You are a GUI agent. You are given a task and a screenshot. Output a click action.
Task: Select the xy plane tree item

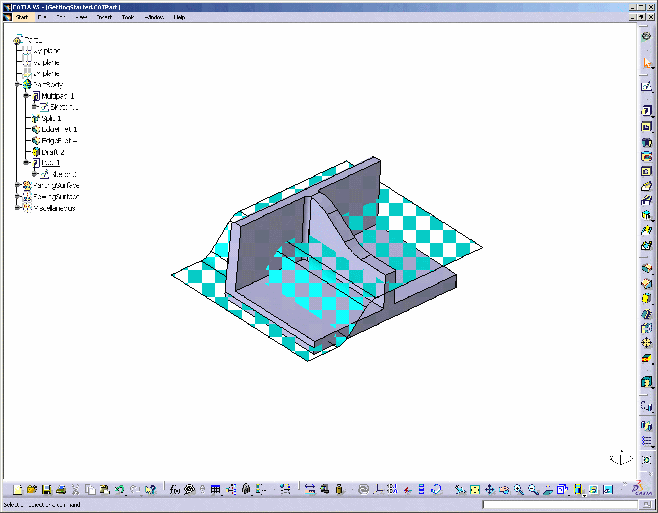(x=47, y=51)
